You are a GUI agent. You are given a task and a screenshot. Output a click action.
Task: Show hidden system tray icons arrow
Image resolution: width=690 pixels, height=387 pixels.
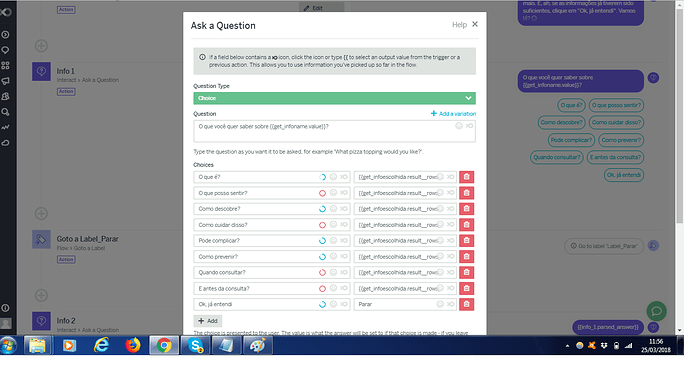[x=567, y=346]
